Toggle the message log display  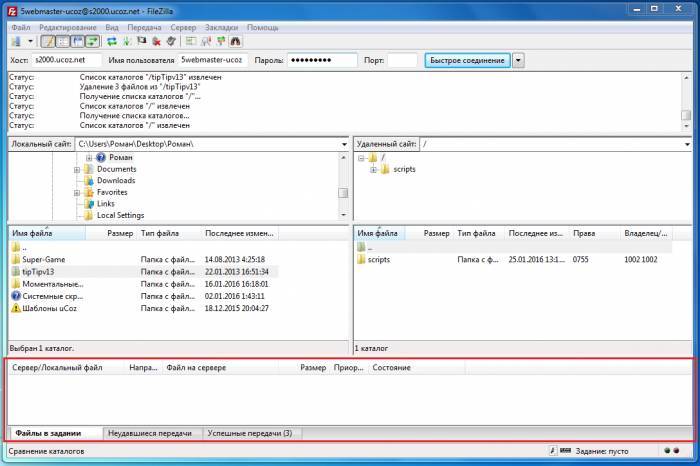point(48,42)
